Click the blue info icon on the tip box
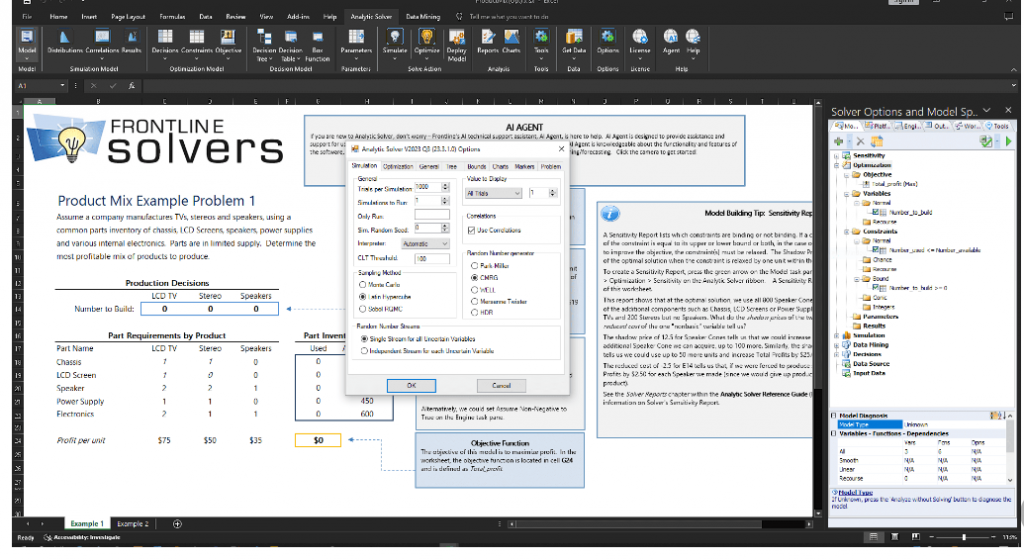Viewport: 1024px width, 560px height. pos(610,213)
